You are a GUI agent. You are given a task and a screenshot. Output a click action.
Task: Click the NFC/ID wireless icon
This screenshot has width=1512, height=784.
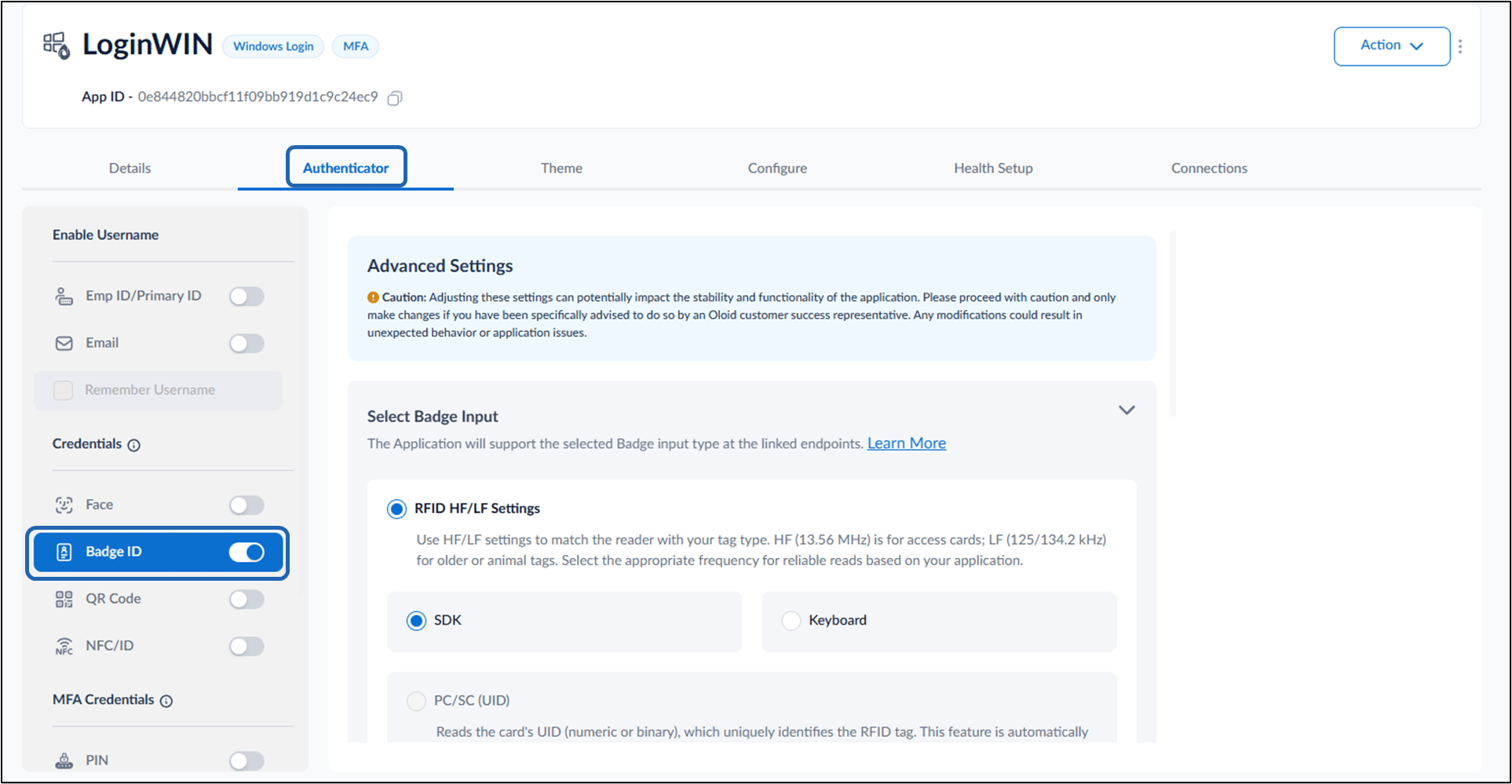[64, 647]
